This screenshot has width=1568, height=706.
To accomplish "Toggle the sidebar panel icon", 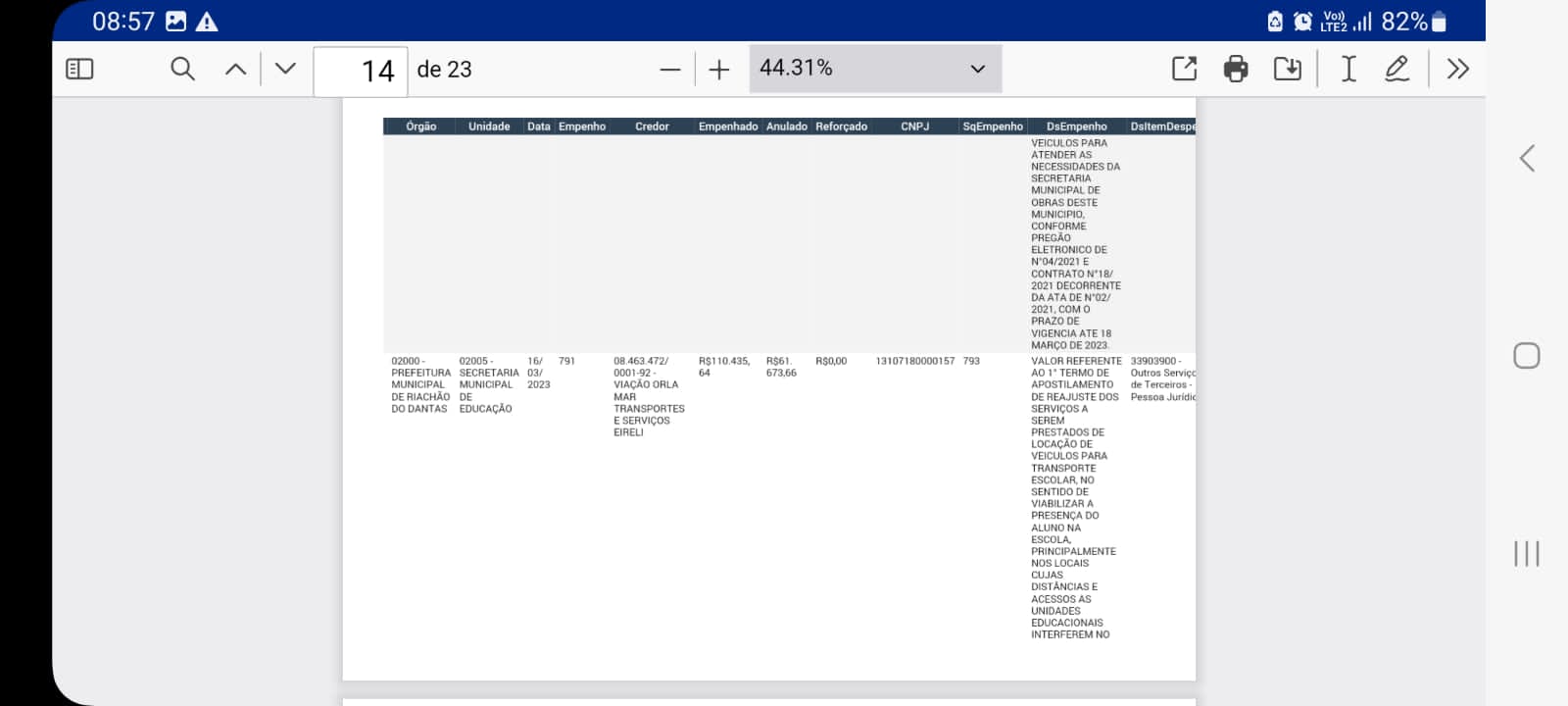I will tap(79, 69).
